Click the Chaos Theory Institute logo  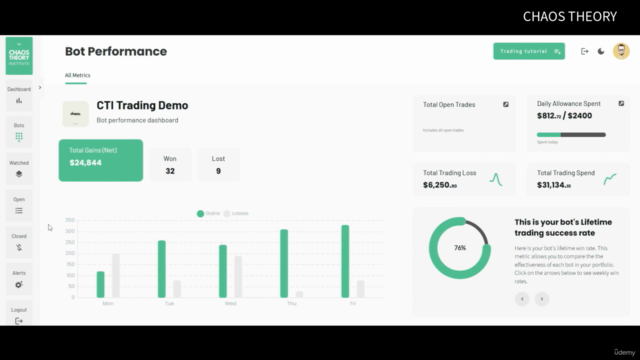click(x=19, y=56)
